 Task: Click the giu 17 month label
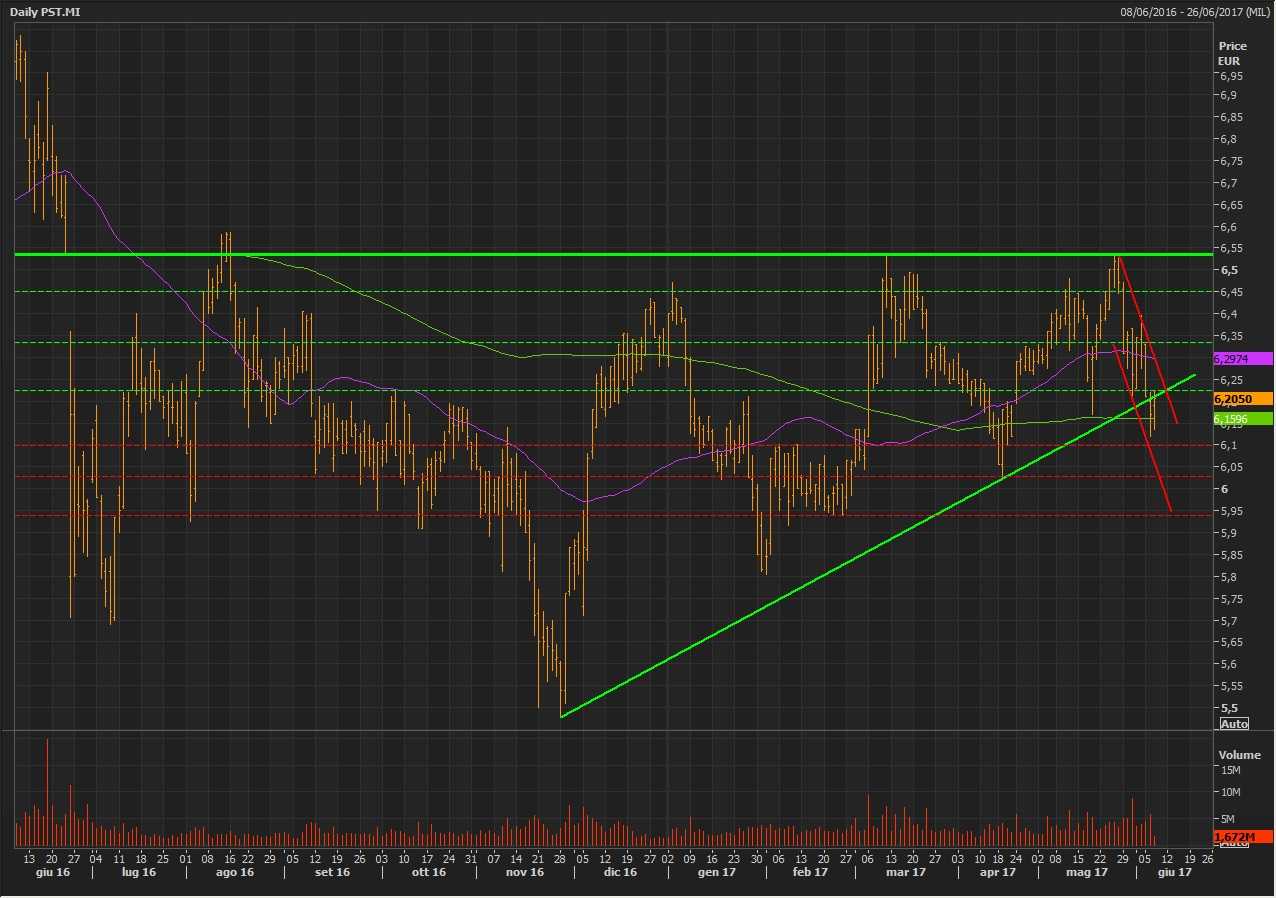point(1173,872)
